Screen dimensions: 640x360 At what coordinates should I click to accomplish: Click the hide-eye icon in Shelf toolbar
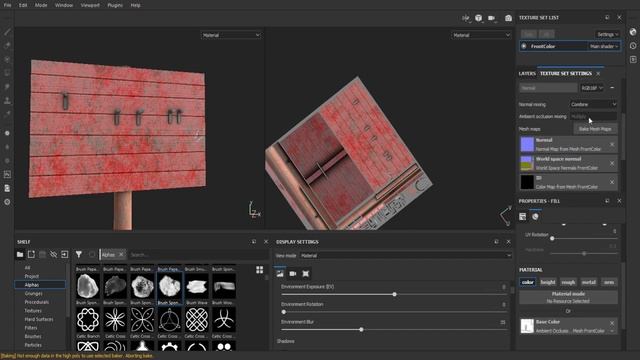(x=53, y=254)
